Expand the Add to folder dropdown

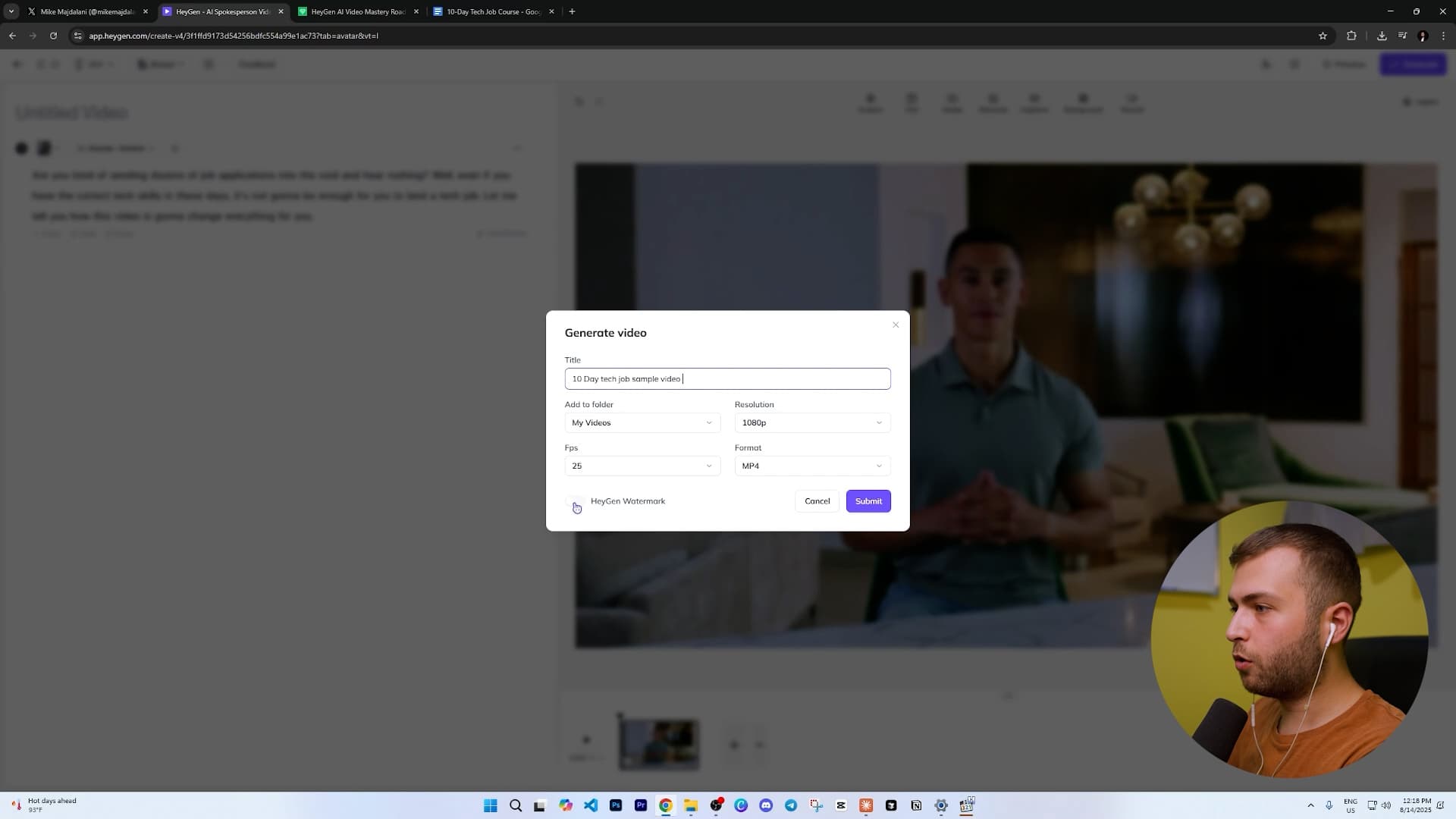point(642,422)
